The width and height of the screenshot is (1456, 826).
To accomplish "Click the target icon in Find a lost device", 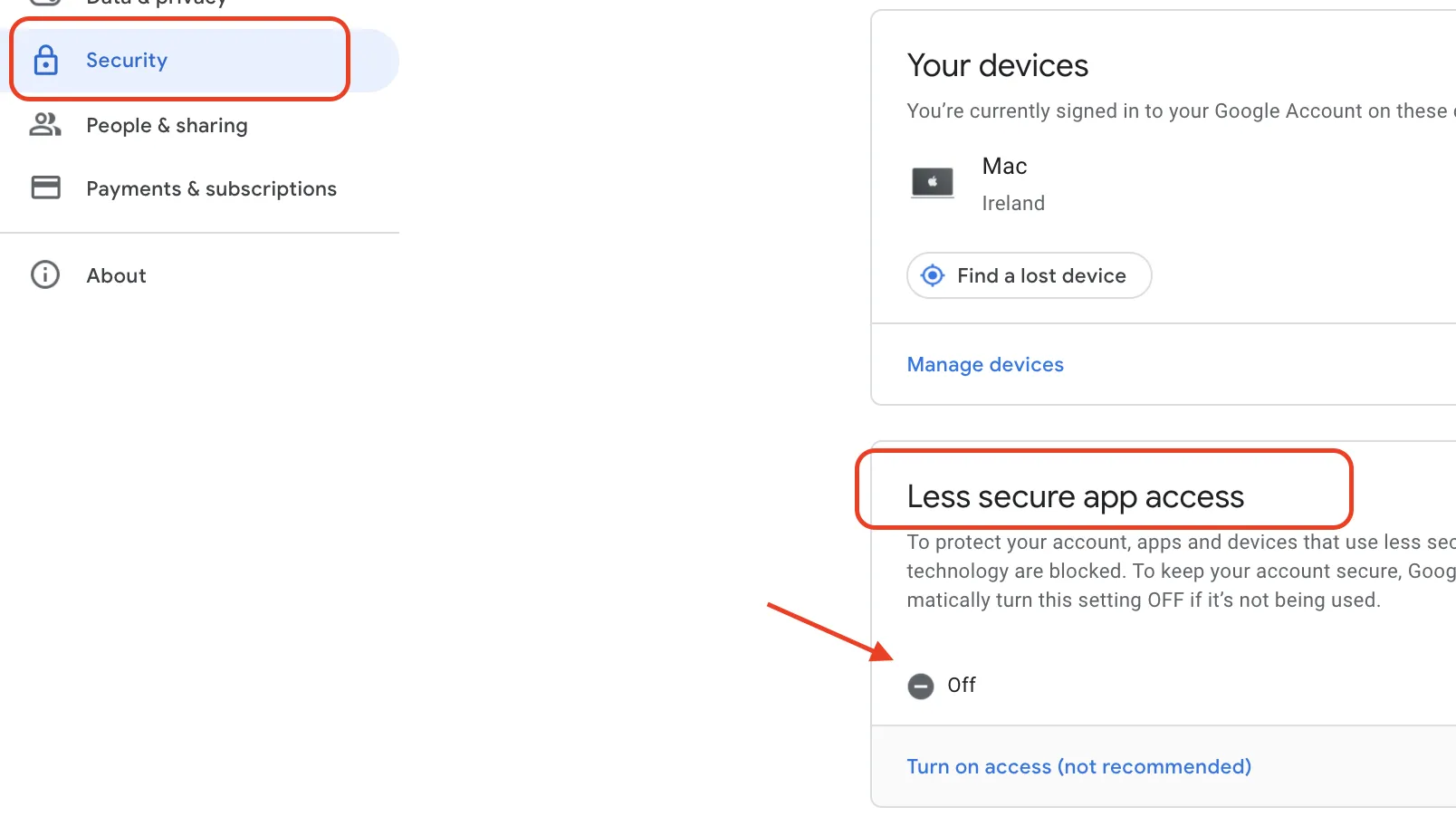I will (x=933, y=275).
